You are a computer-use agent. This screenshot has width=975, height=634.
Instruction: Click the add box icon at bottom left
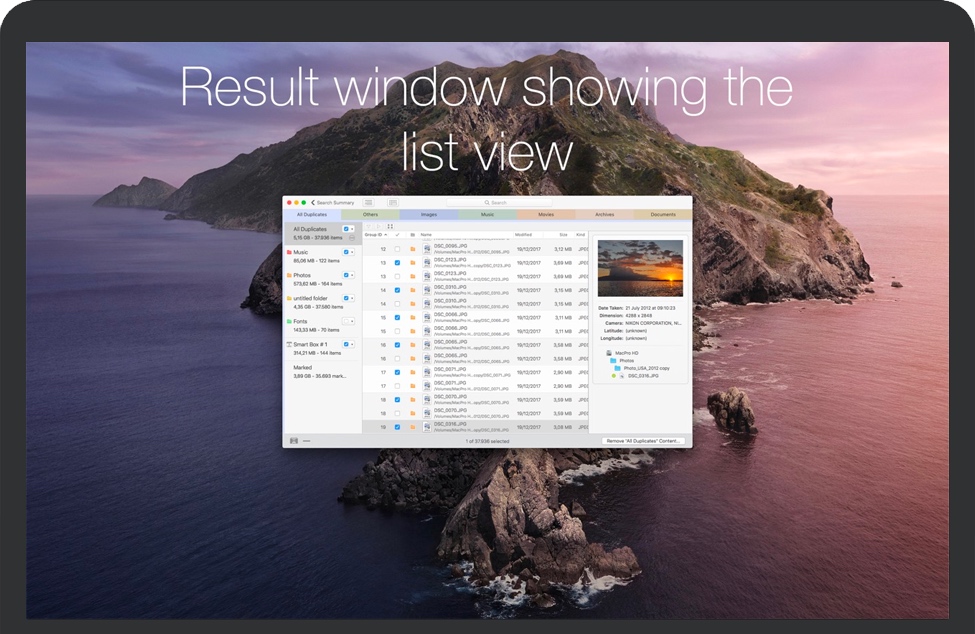pos(294,440)
